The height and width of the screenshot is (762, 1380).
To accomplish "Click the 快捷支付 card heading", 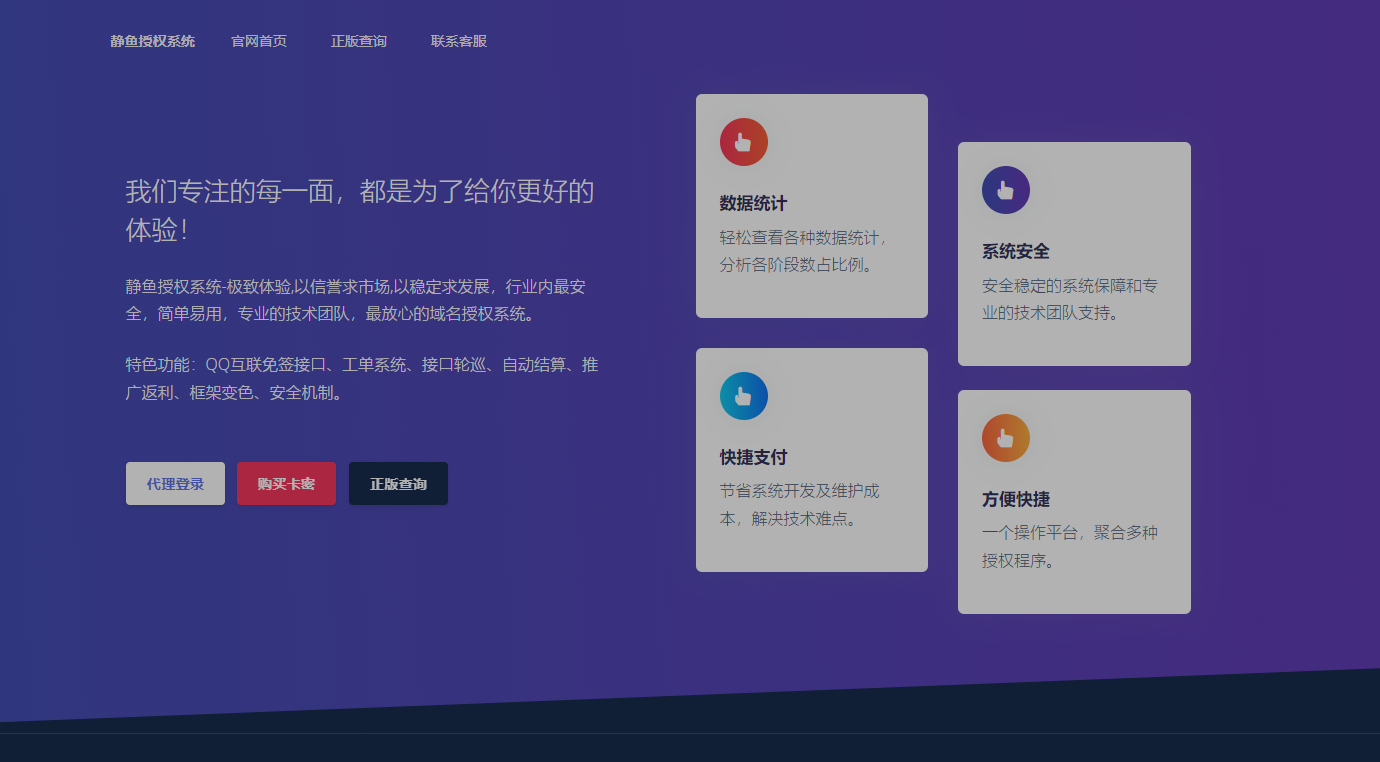I will (753, 457).
